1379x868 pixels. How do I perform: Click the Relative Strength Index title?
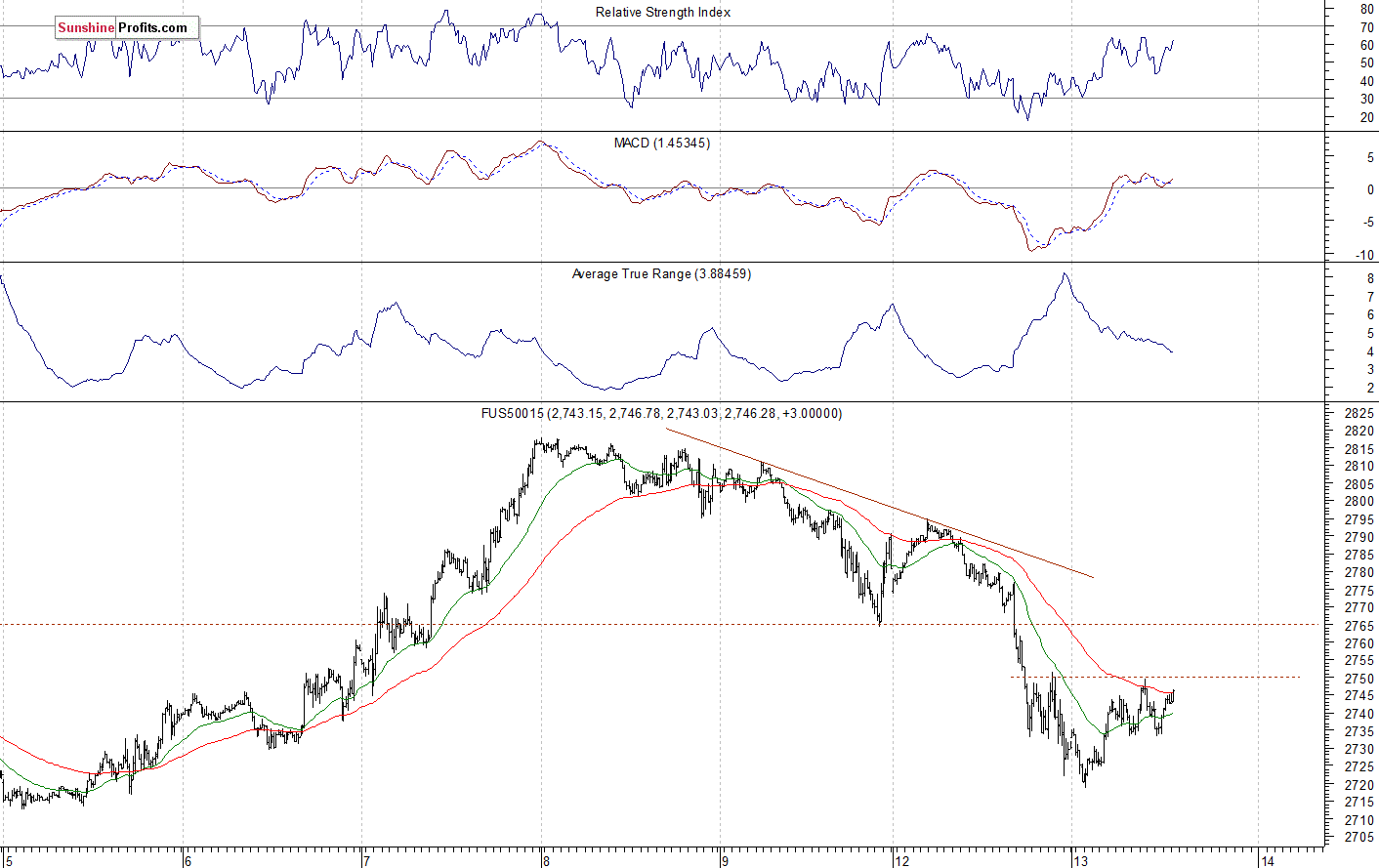click(x=662, y=13)
